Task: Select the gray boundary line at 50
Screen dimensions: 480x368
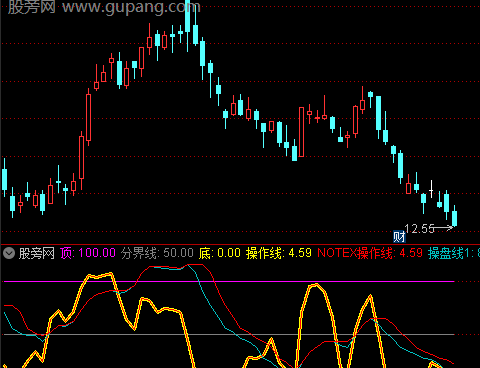Action: [x=229, y=334]
